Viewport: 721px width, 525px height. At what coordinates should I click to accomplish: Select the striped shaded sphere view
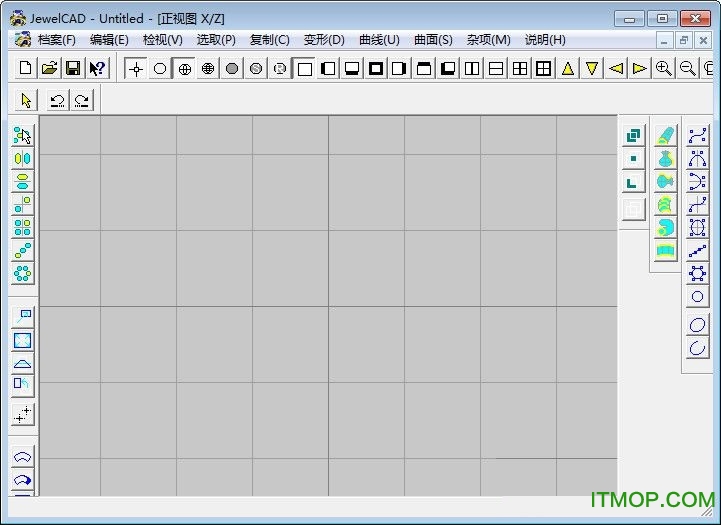click(256, 68)
